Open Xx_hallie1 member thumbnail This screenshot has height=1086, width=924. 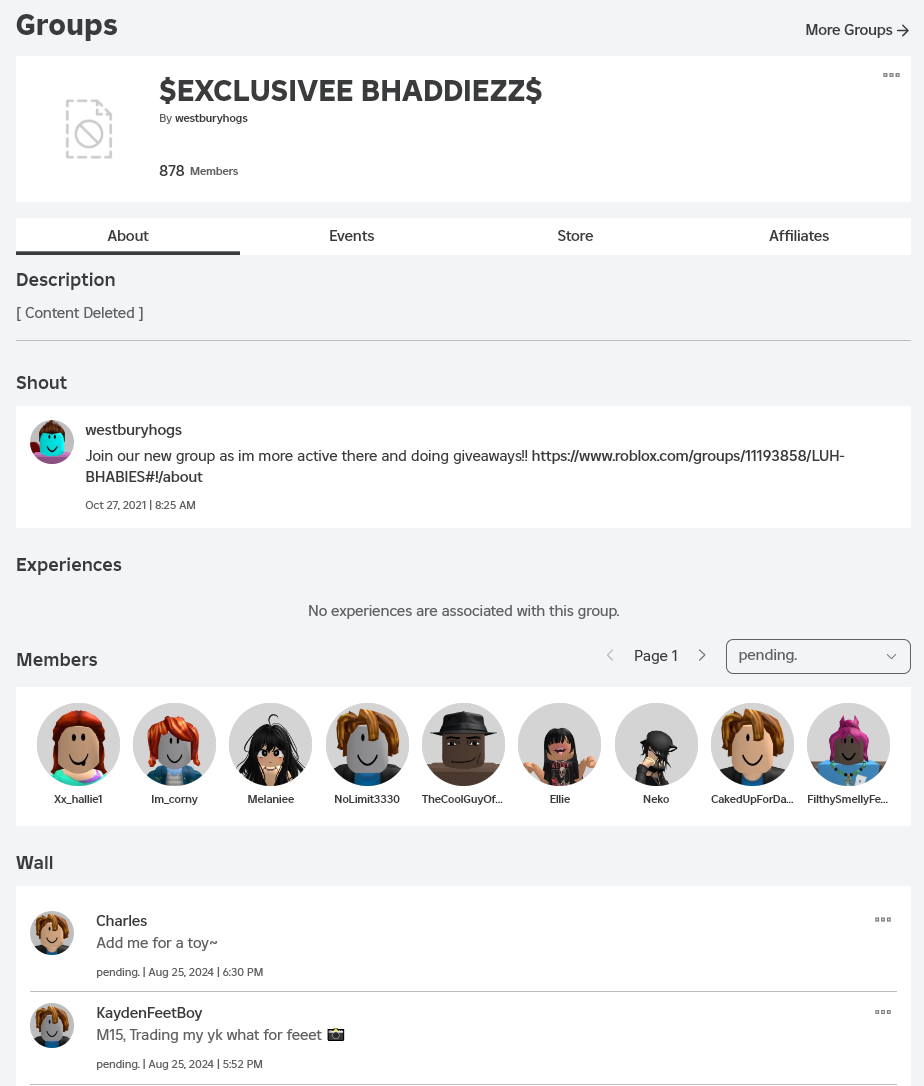coord(78,744)
